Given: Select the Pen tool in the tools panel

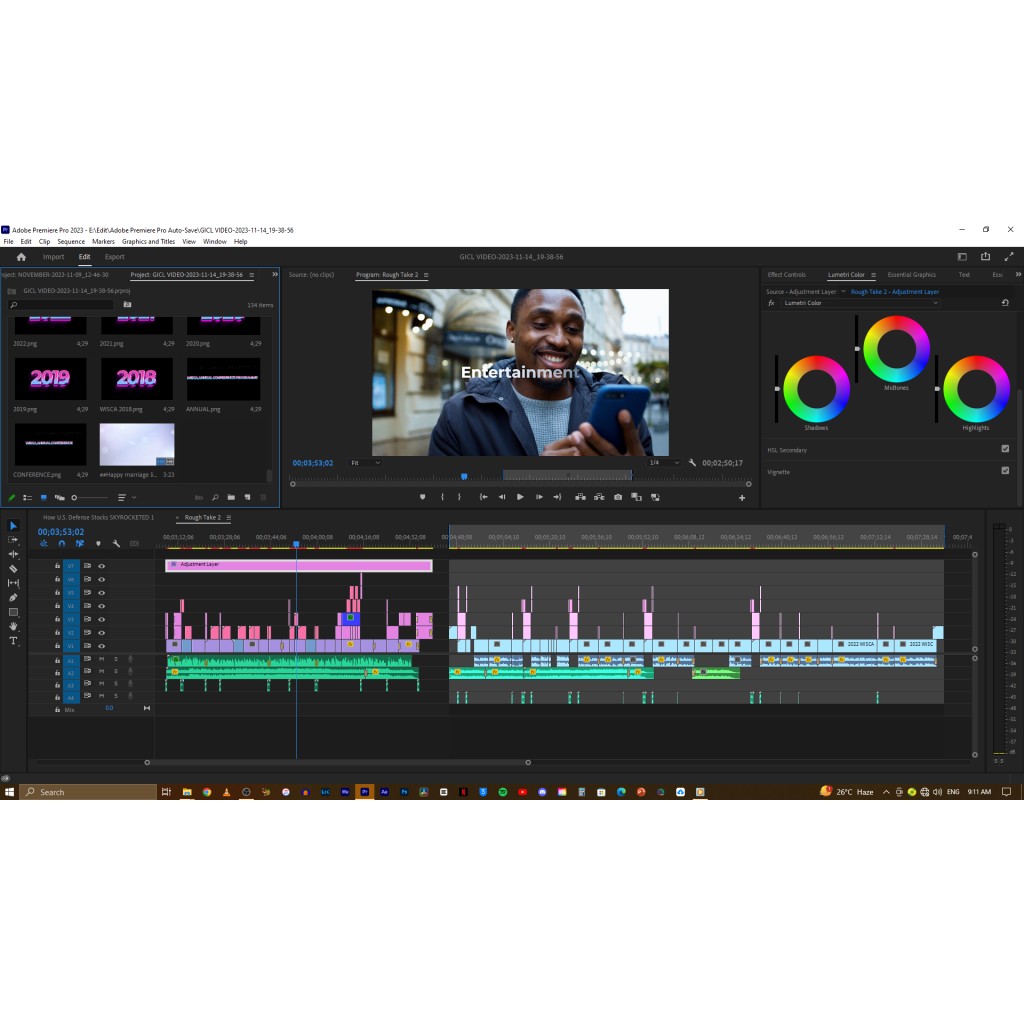Looking at the screenshot, I should pos(14,596).
